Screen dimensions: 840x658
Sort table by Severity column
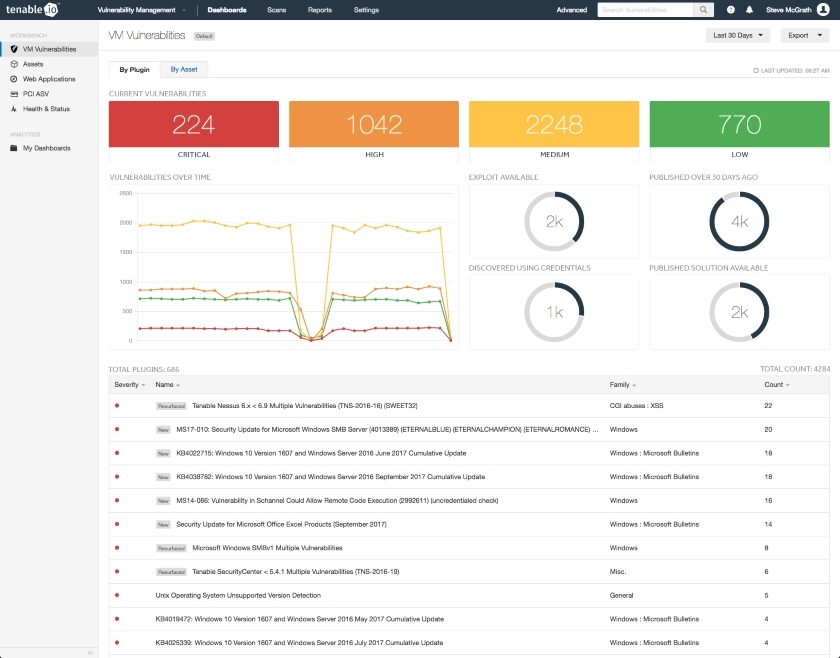pyautogui.click(x=129, y=385)
